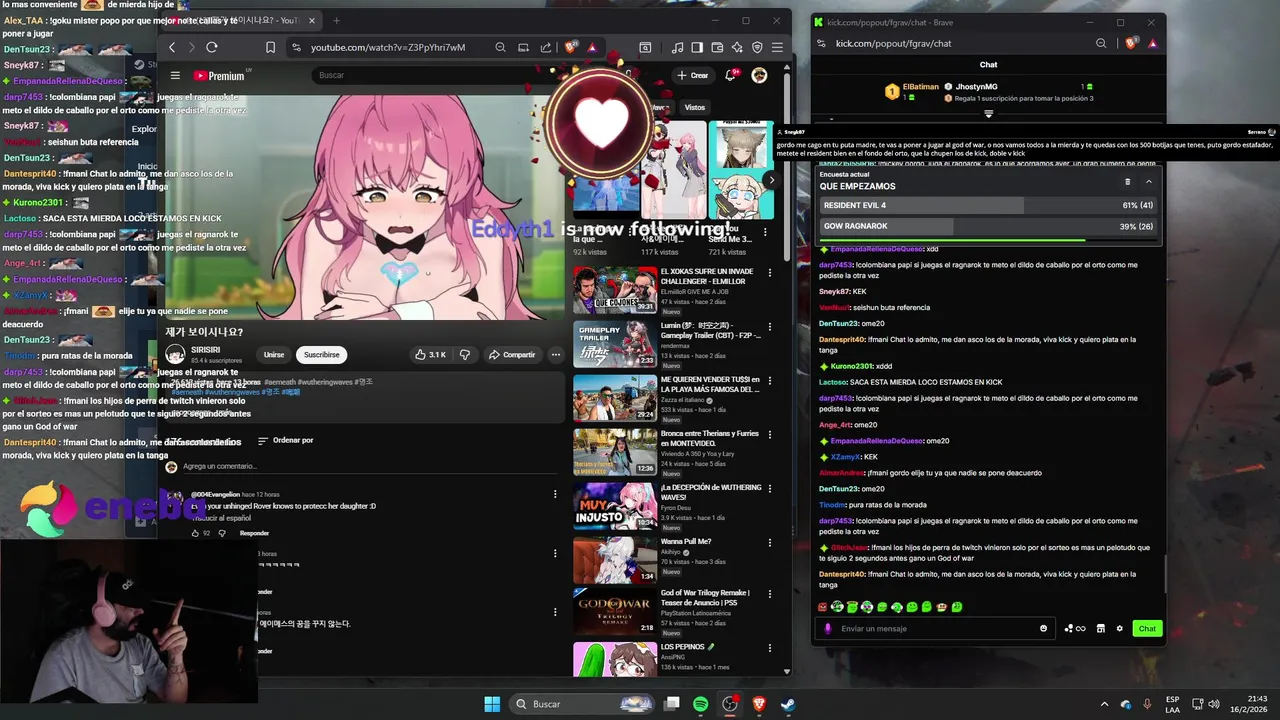Open Kick channel shop icon
1280x720 pixels.
(1100, 628)
